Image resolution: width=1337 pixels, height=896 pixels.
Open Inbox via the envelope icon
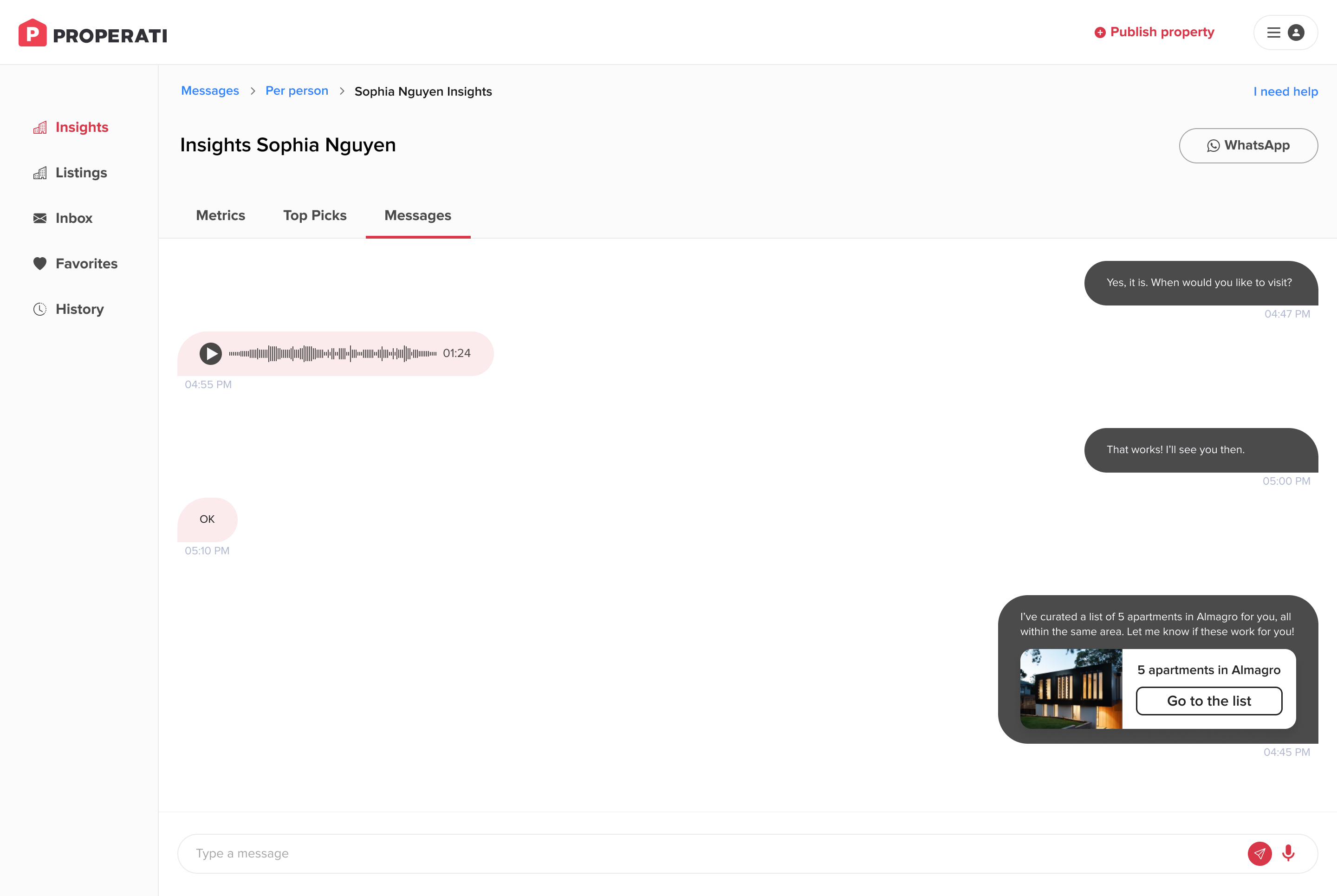click(x=40, y=218)
